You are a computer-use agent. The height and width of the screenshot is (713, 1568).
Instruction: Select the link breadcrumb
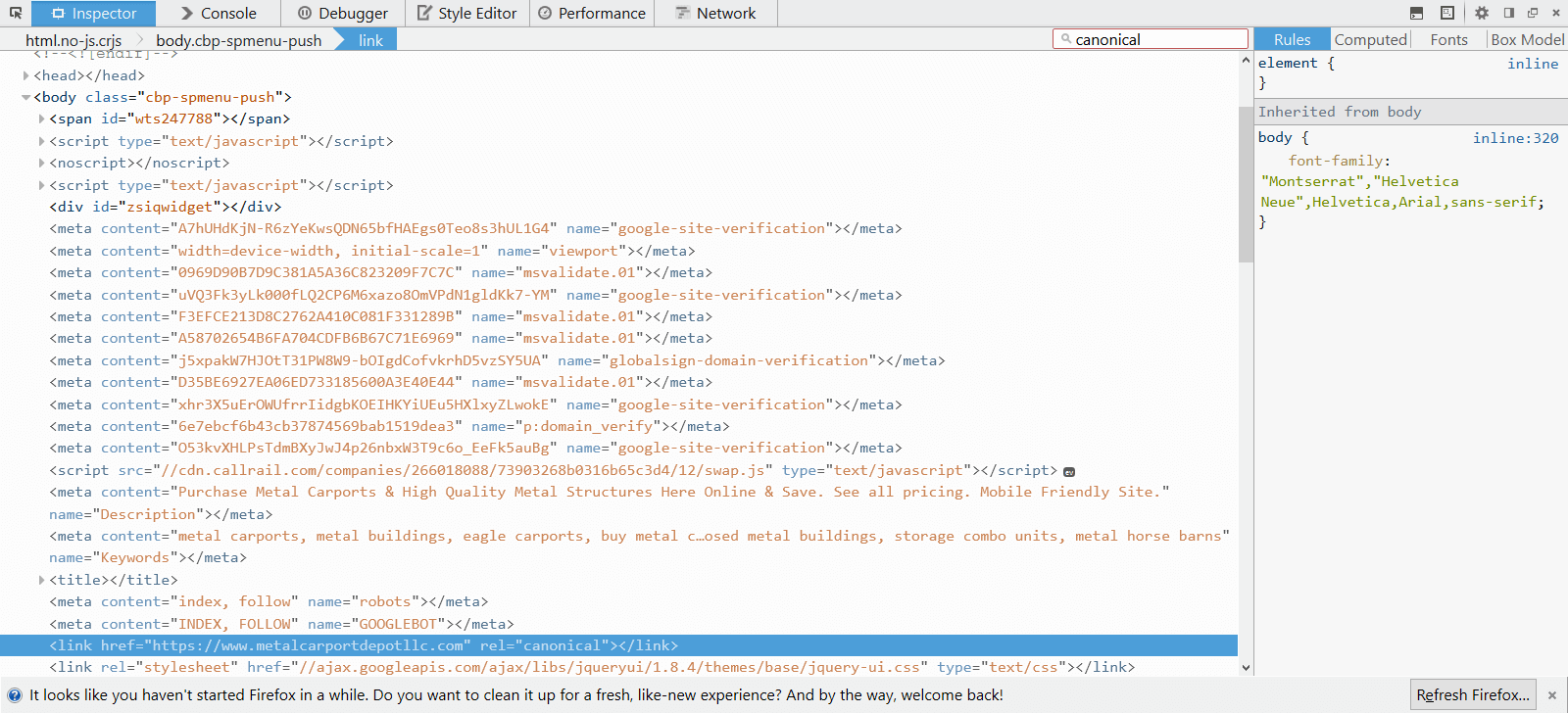(370, 40)
